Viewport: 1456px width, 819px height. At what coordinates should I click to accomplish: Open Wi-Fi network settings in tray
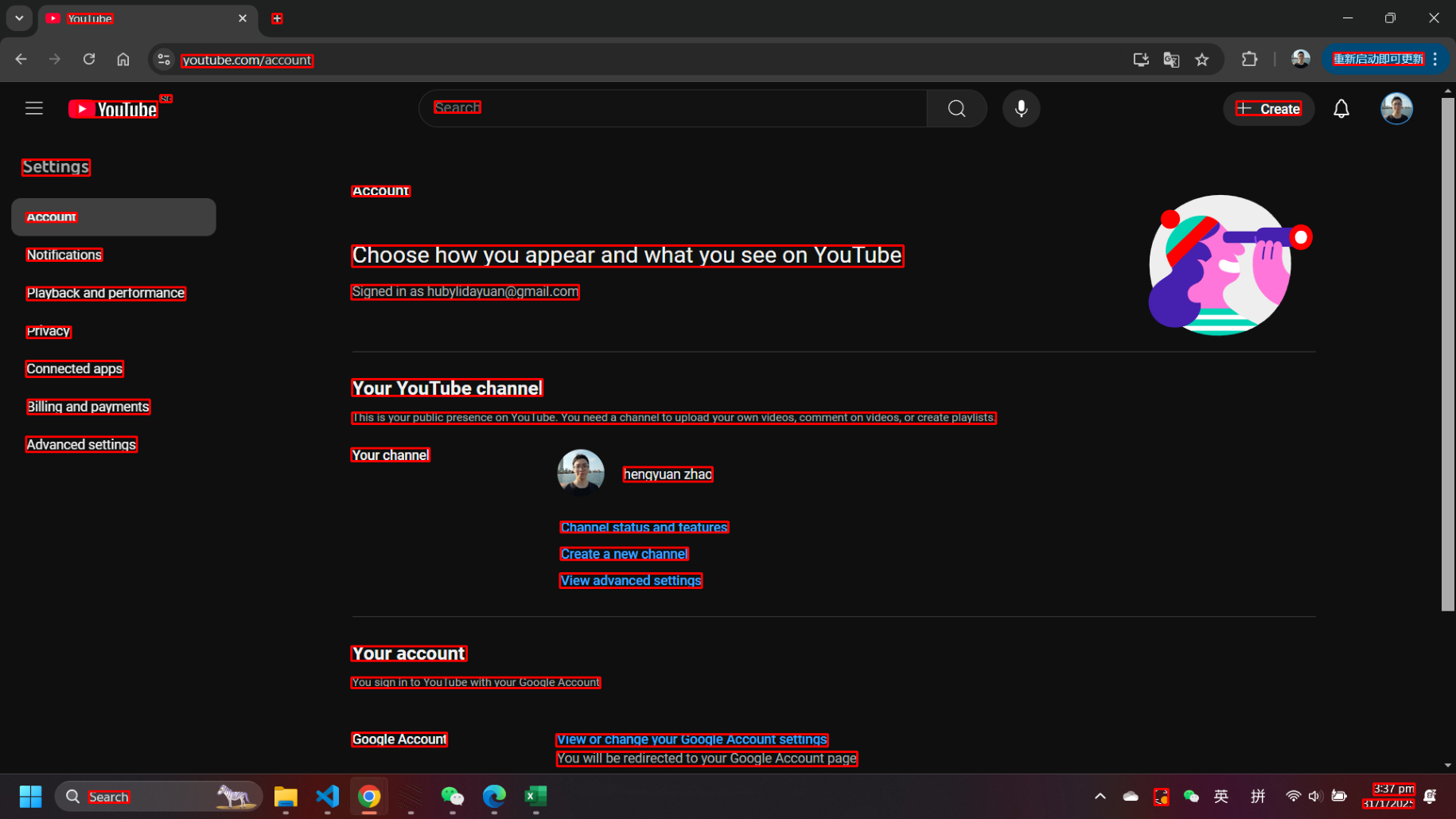coord(1293,796)
